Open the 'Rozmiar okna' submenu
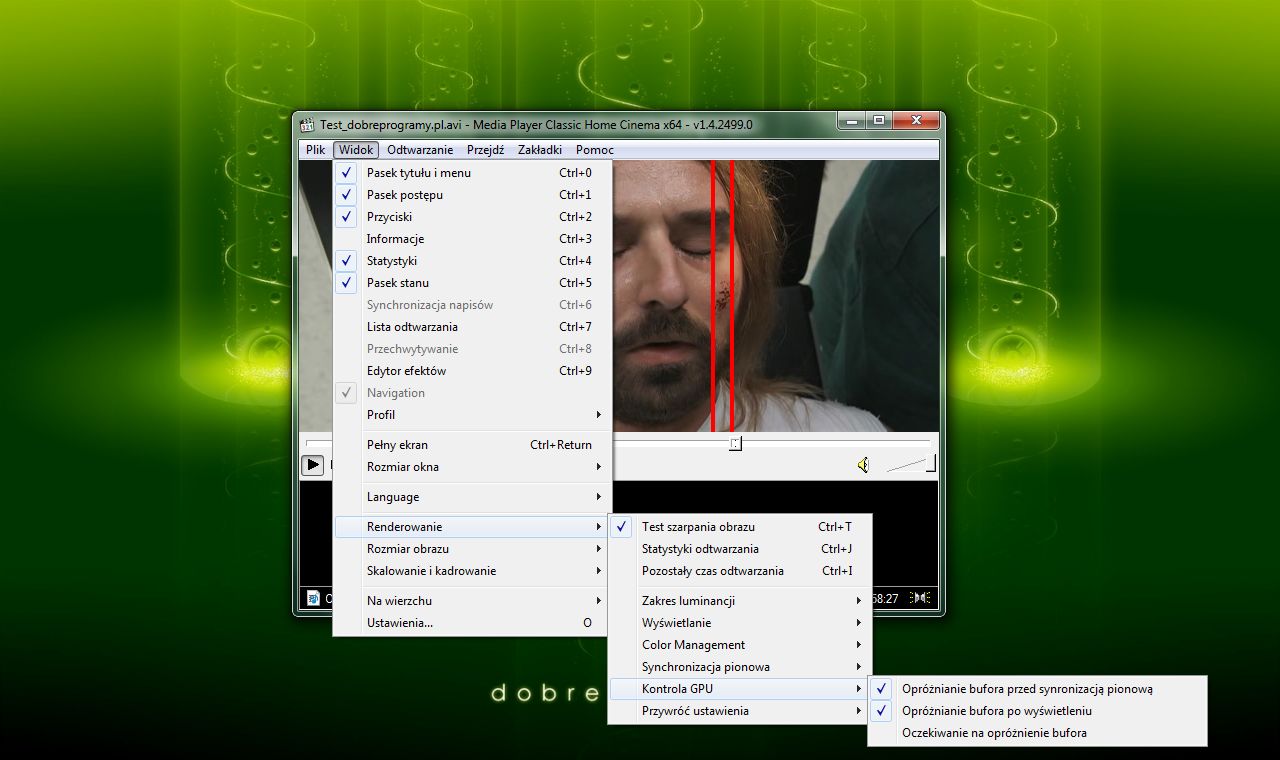The image size is (1280, 760). (470, 467)
